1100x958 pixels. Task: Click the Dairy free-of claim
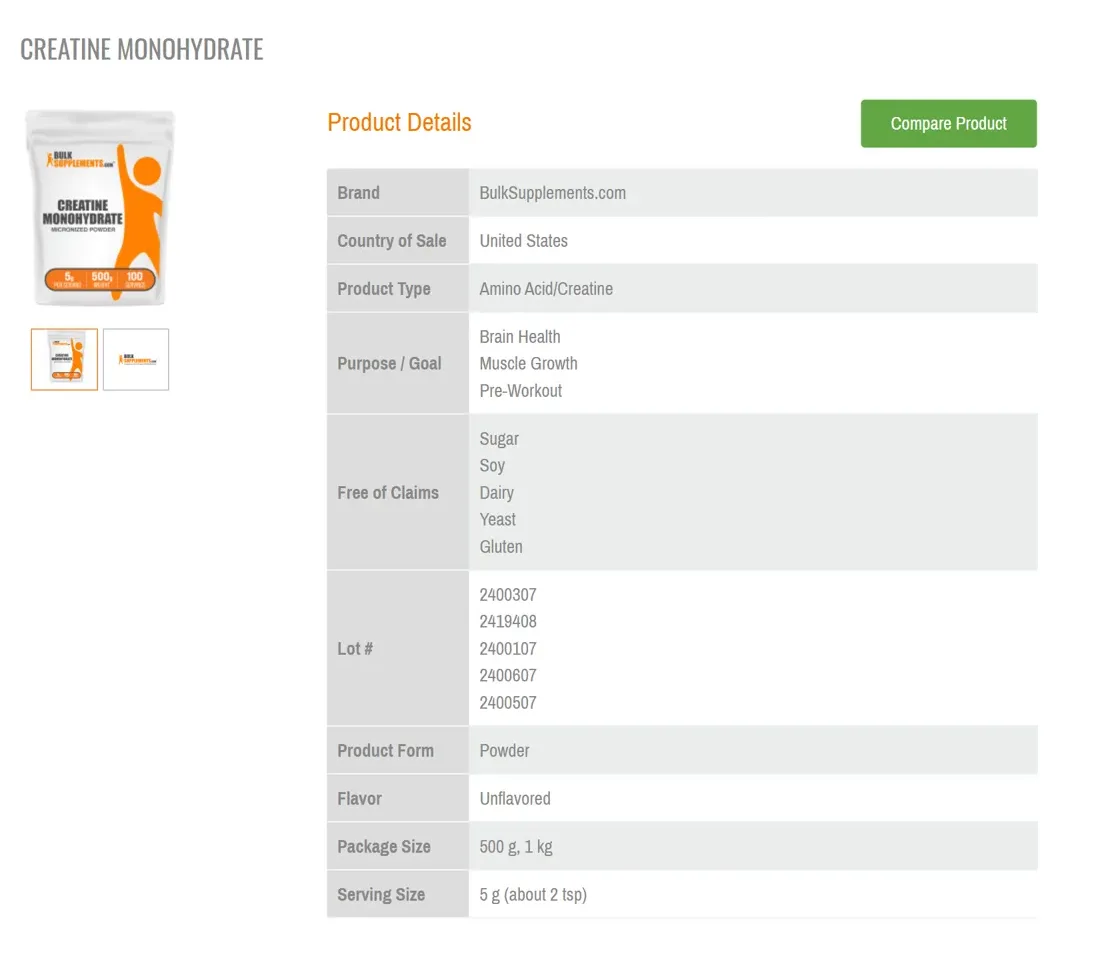pos(497,493)
